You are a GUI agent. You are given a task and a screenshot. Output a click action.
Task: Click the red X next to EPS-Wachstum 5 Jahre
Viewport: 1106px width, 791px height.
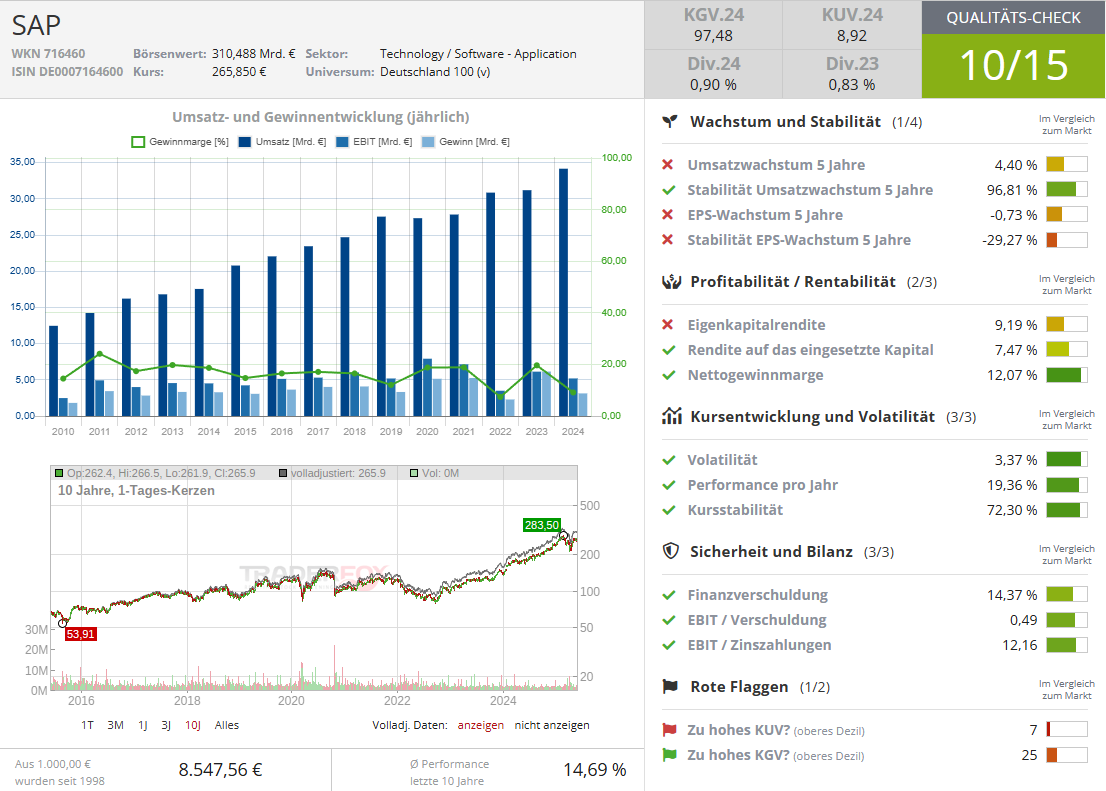click(x=667, y=215)
